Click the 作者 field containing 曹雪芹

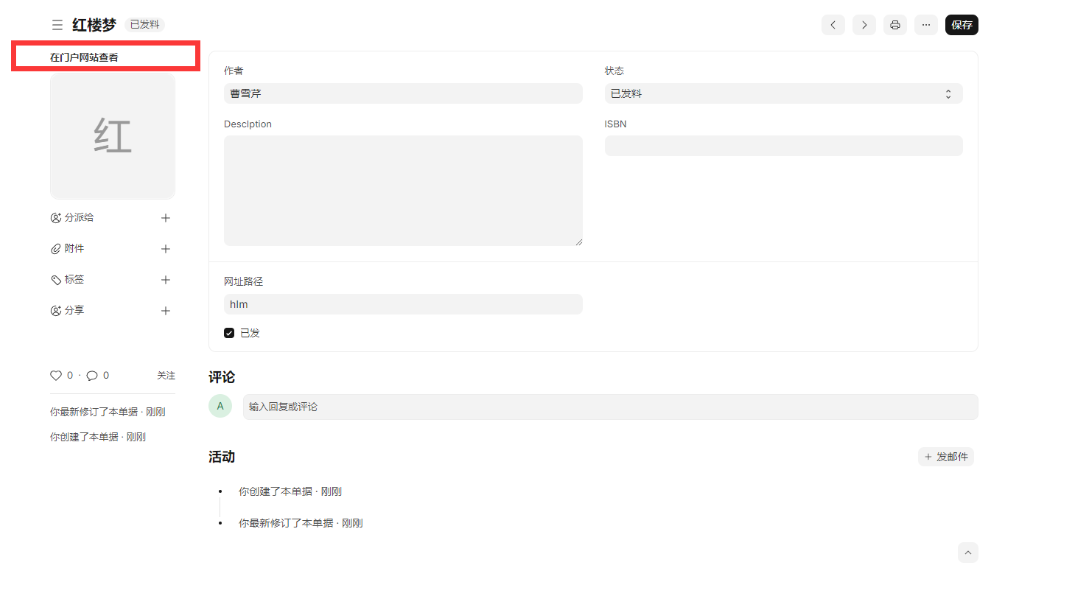click(403, 93)
